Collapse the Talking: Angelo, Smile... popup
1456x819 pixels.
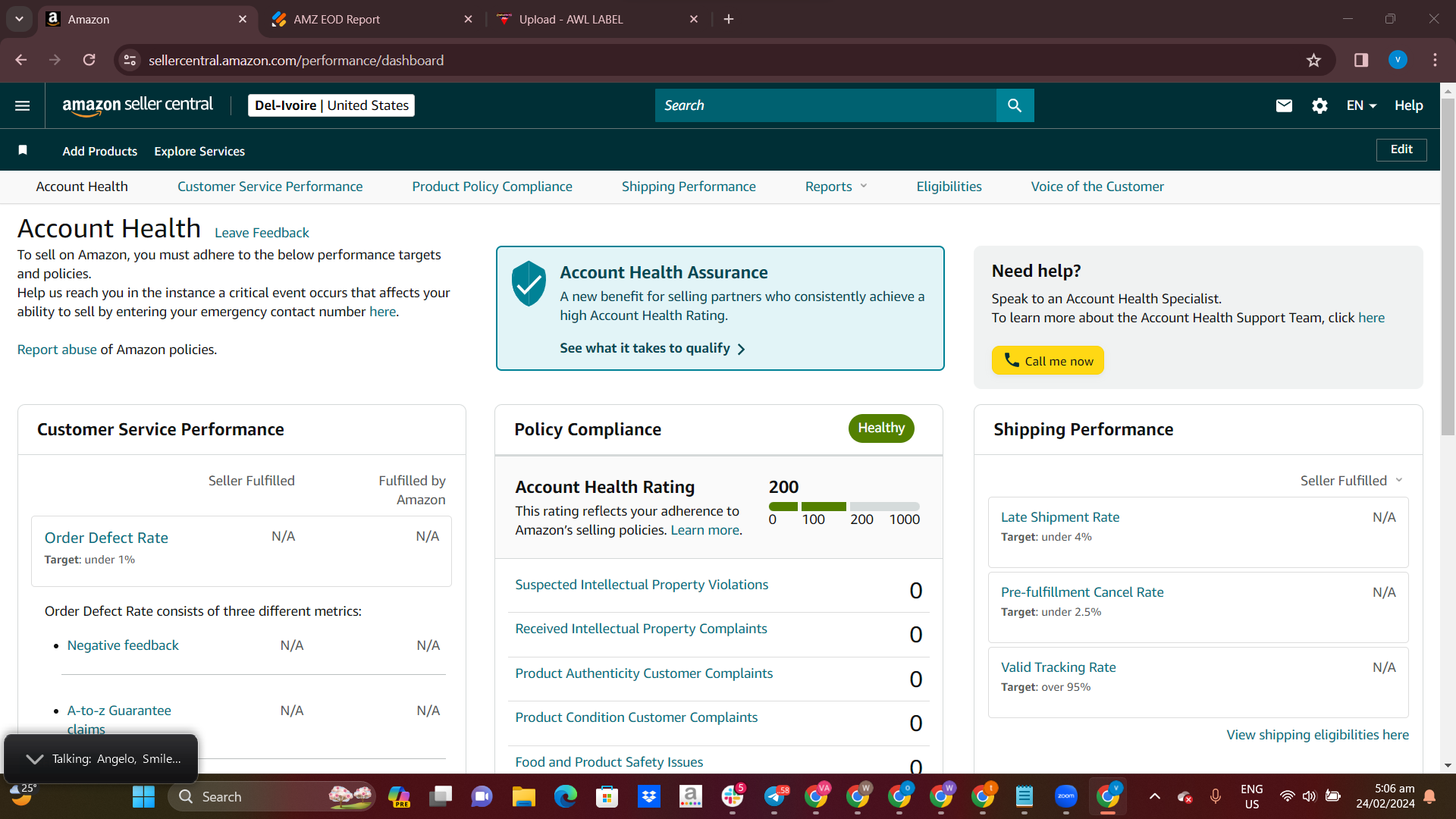[x=34, y=758]
